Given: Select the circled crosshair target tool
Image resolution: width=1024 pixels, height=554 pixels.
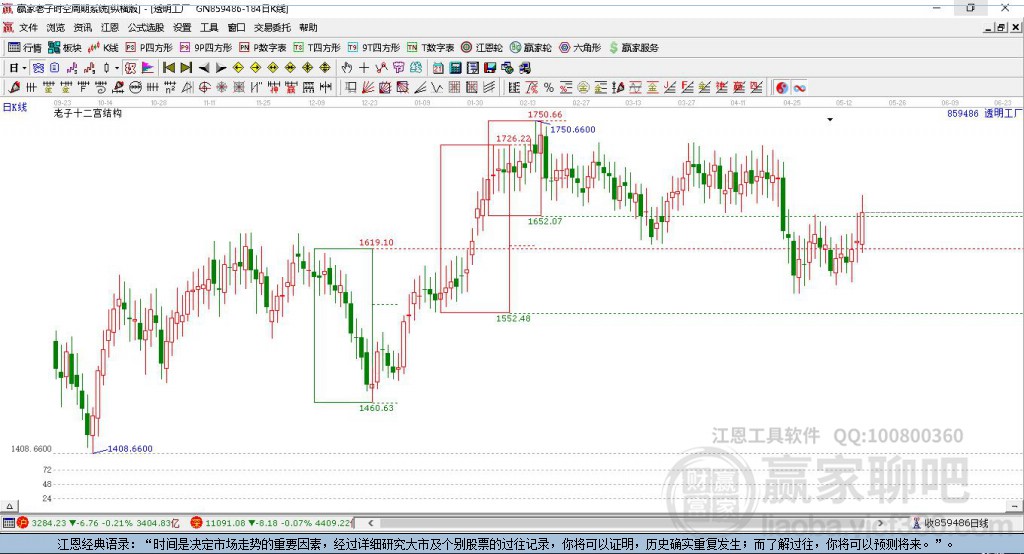Looking at the screenshot, I should [205, 88].
